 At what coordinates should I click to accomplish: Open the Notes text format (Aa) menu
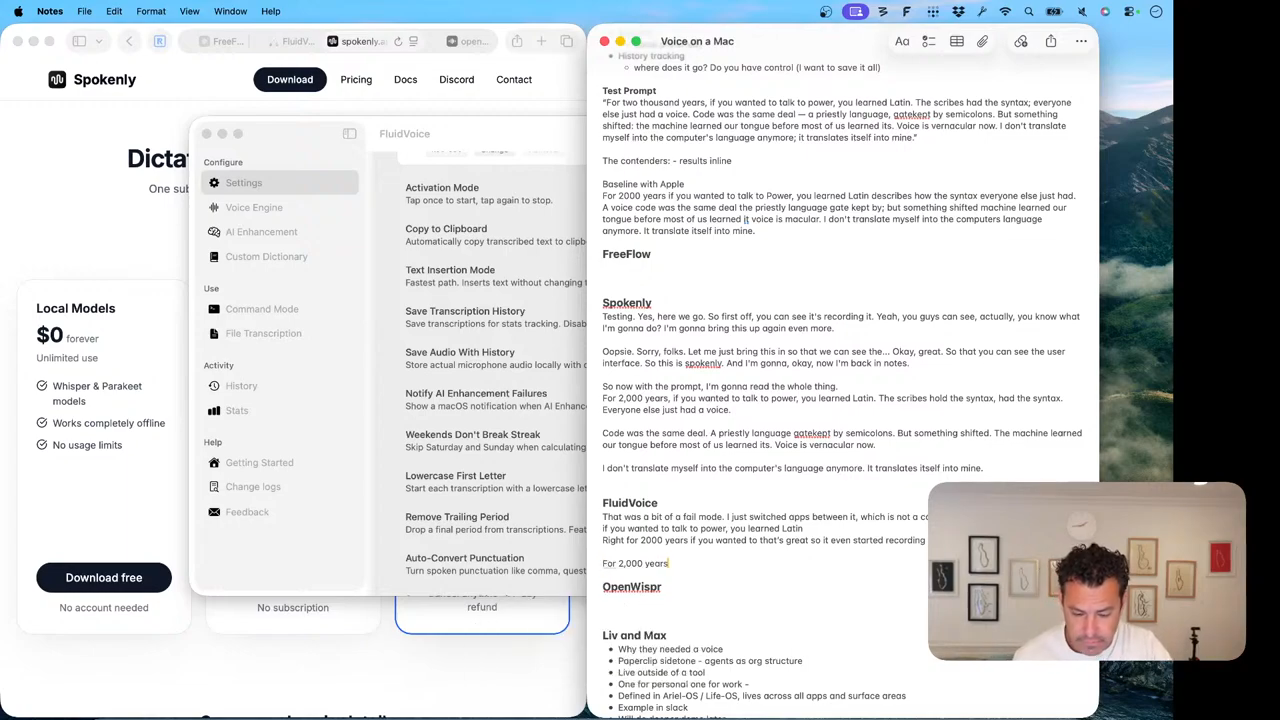[902, 41]
